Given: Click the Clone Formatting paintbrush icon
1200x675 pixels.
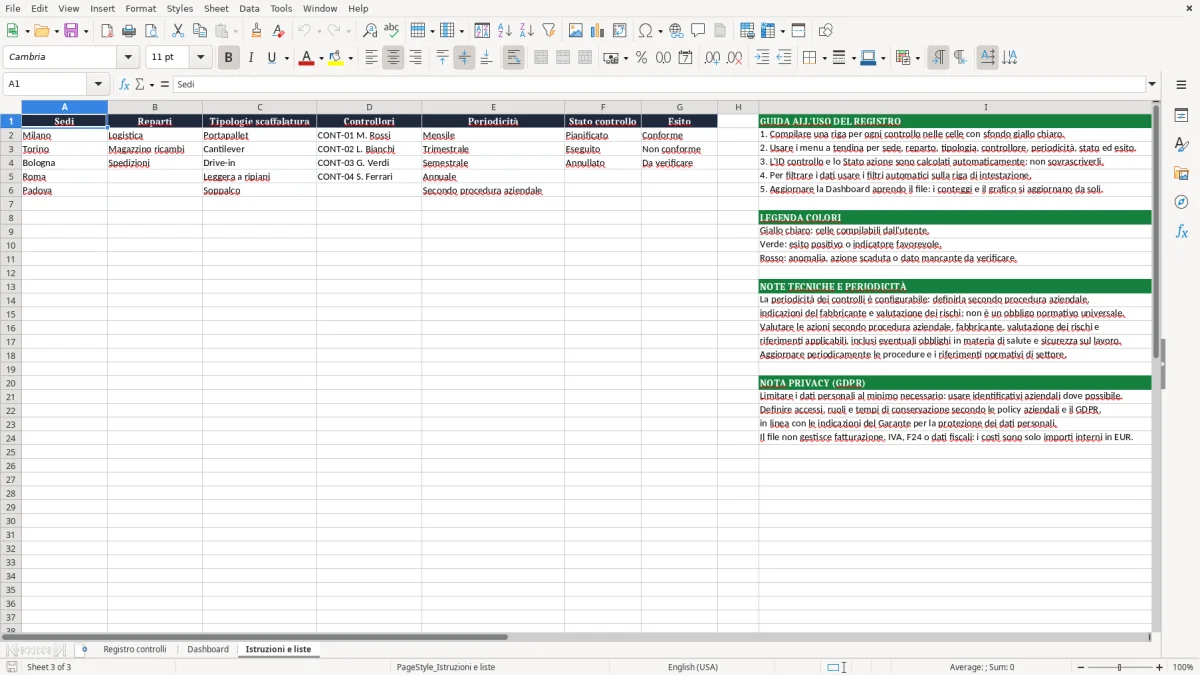Looking at the screenshot, I should 256,31.
